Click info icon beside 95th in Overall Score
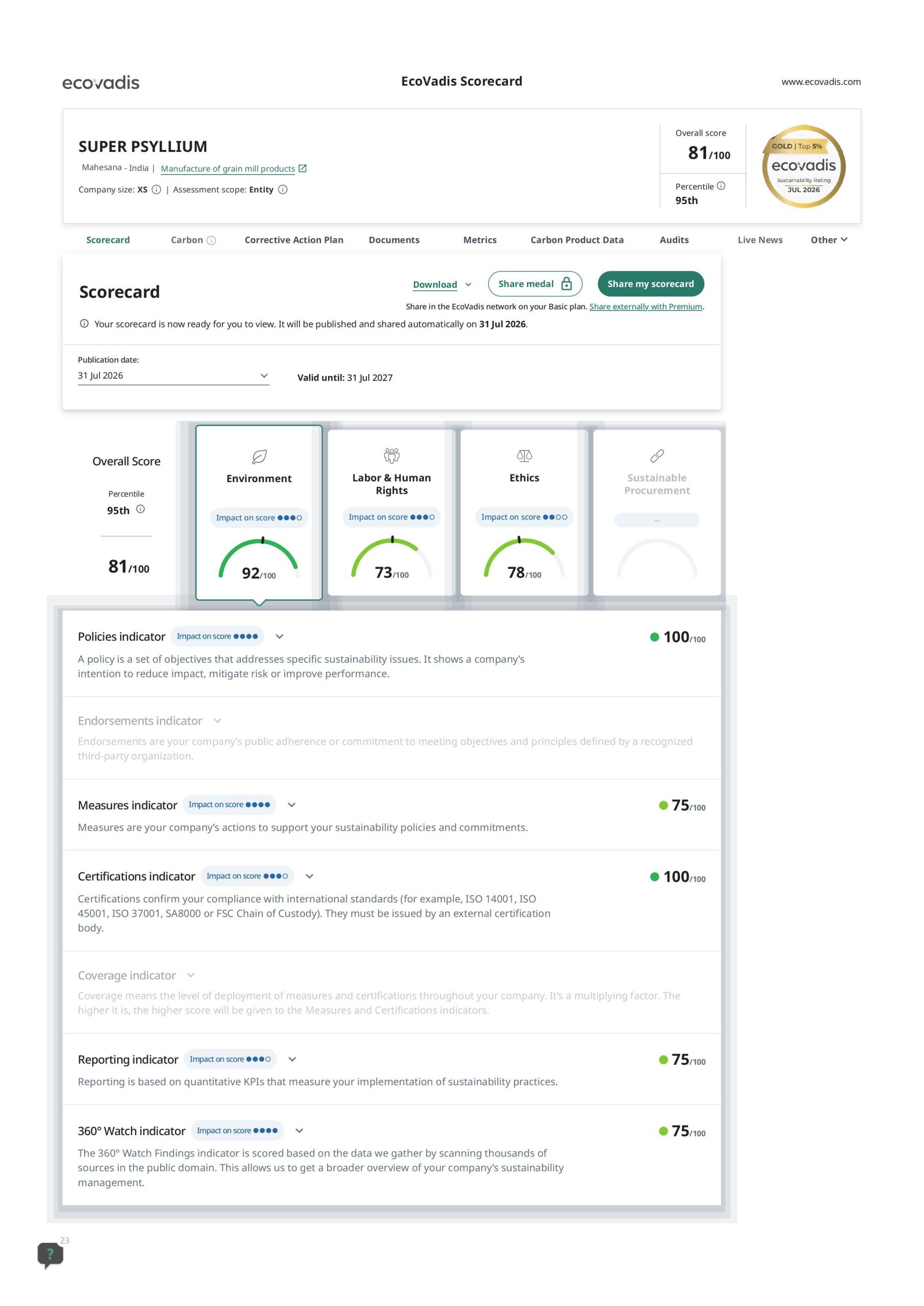 140,509
